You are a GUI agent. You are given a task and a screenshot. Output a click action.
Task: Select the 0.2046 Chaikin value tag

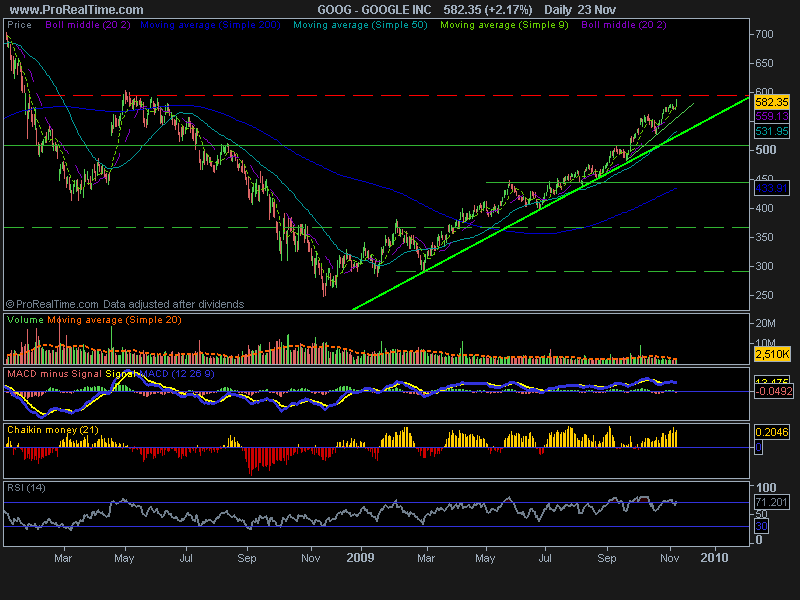coord(772,432)
